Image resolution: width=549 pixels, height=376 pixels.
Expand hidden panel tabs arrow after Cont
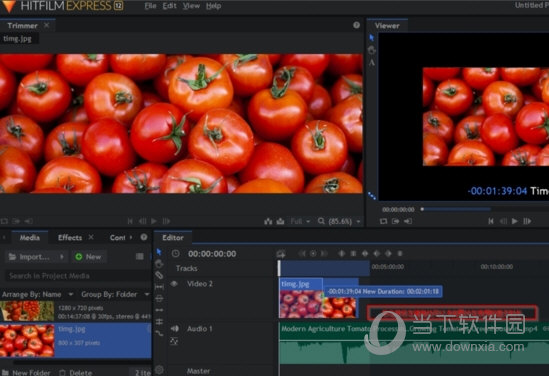(x=131, y=237)
